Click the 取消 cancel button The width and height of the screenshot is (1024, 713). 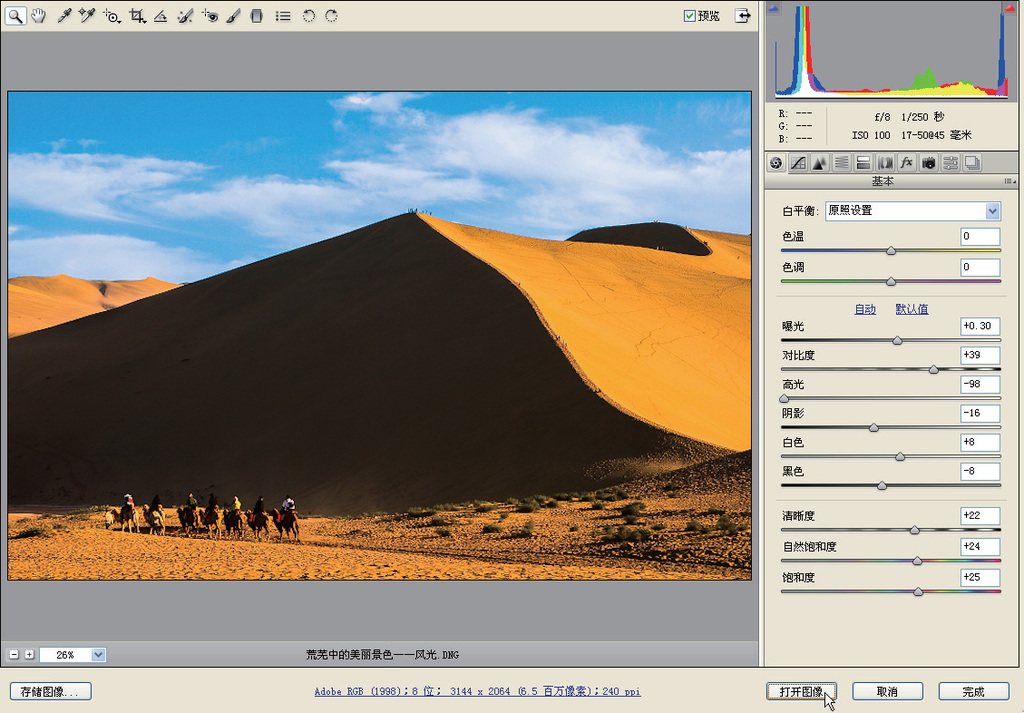point(887,691)
